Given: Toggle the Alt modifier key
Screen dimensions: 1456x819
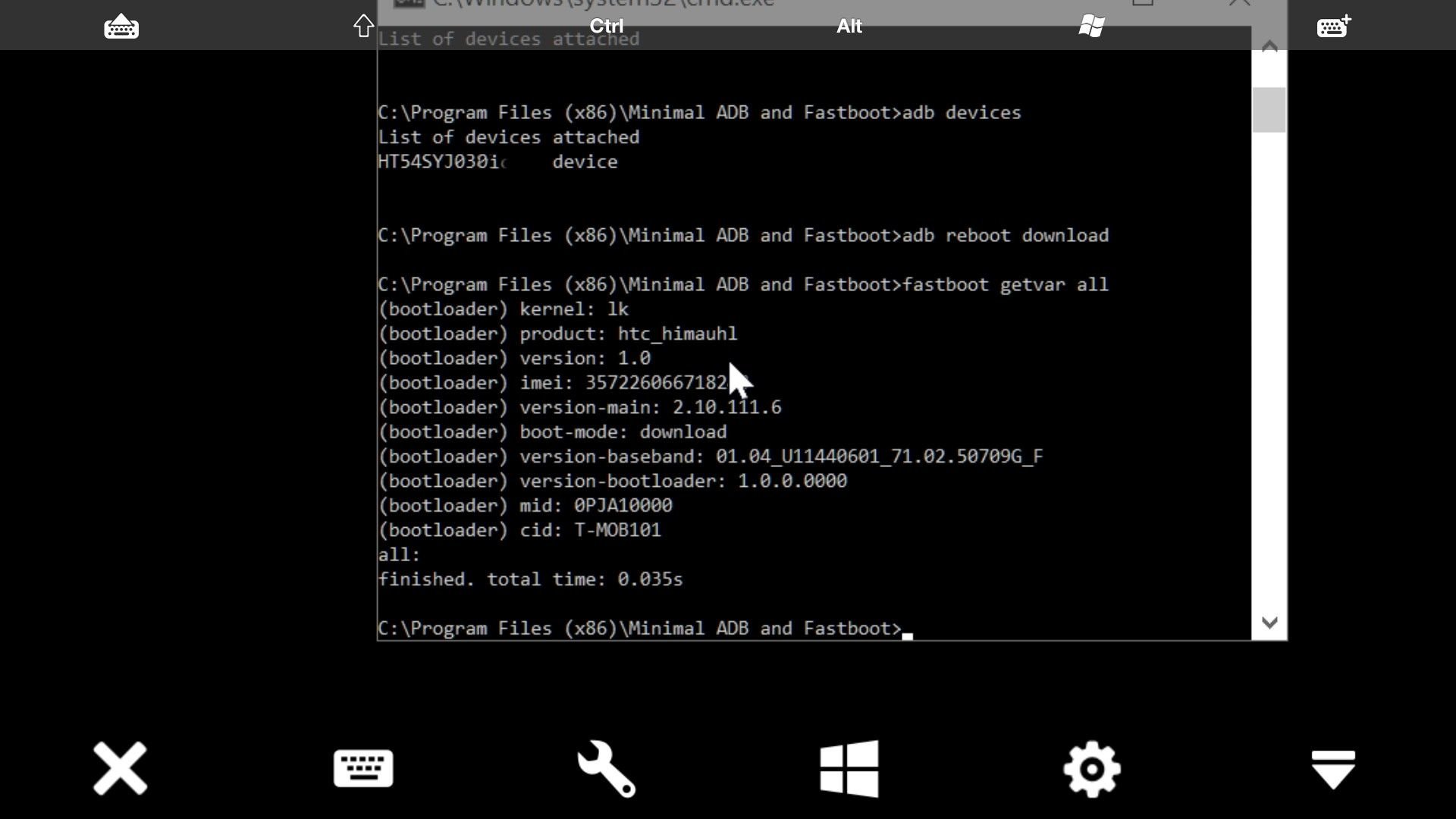Looking at the screenshot, I should (849, 26).
